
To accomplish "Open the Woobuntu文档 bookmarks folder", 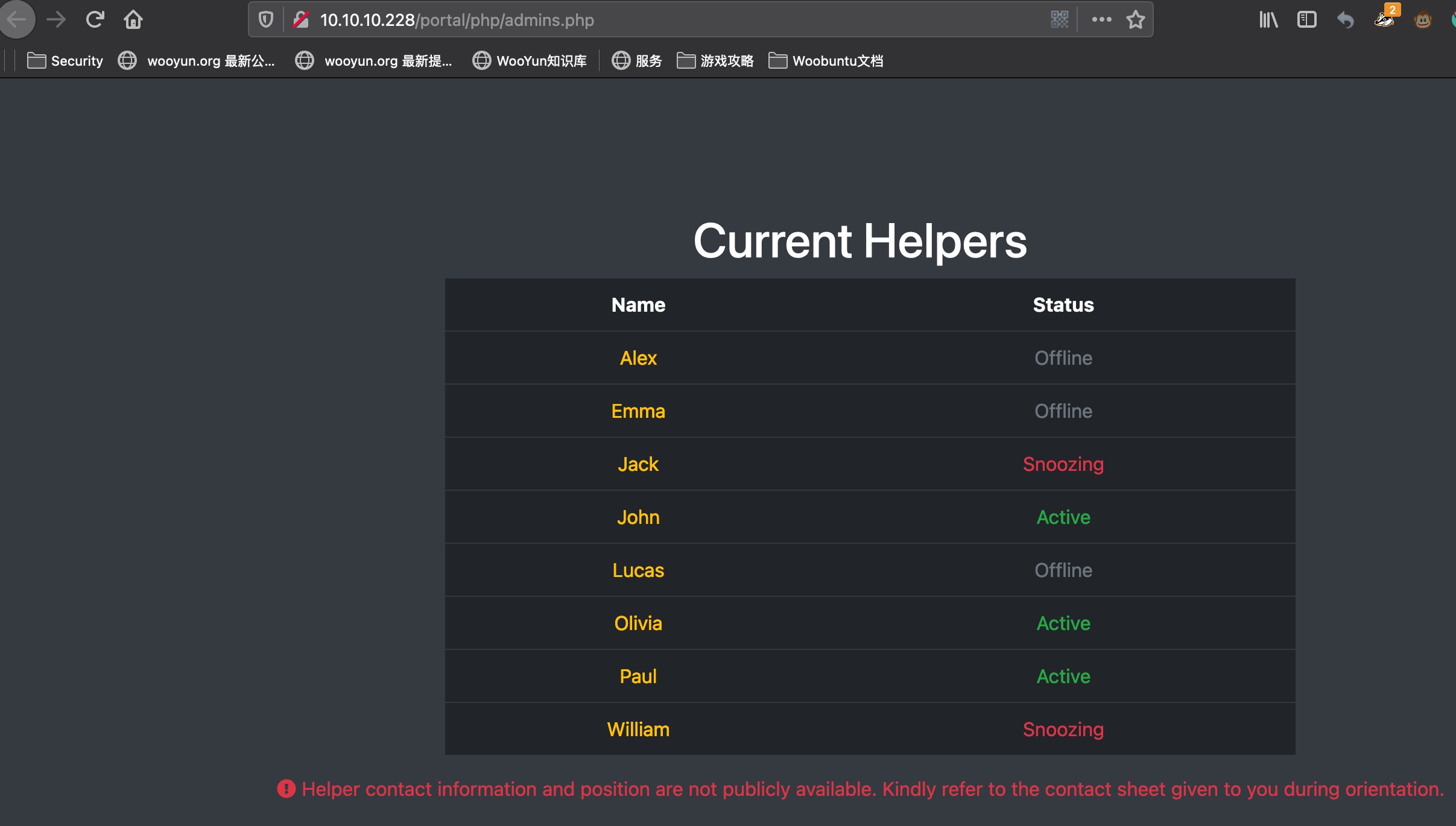I will tap(826, 61).
